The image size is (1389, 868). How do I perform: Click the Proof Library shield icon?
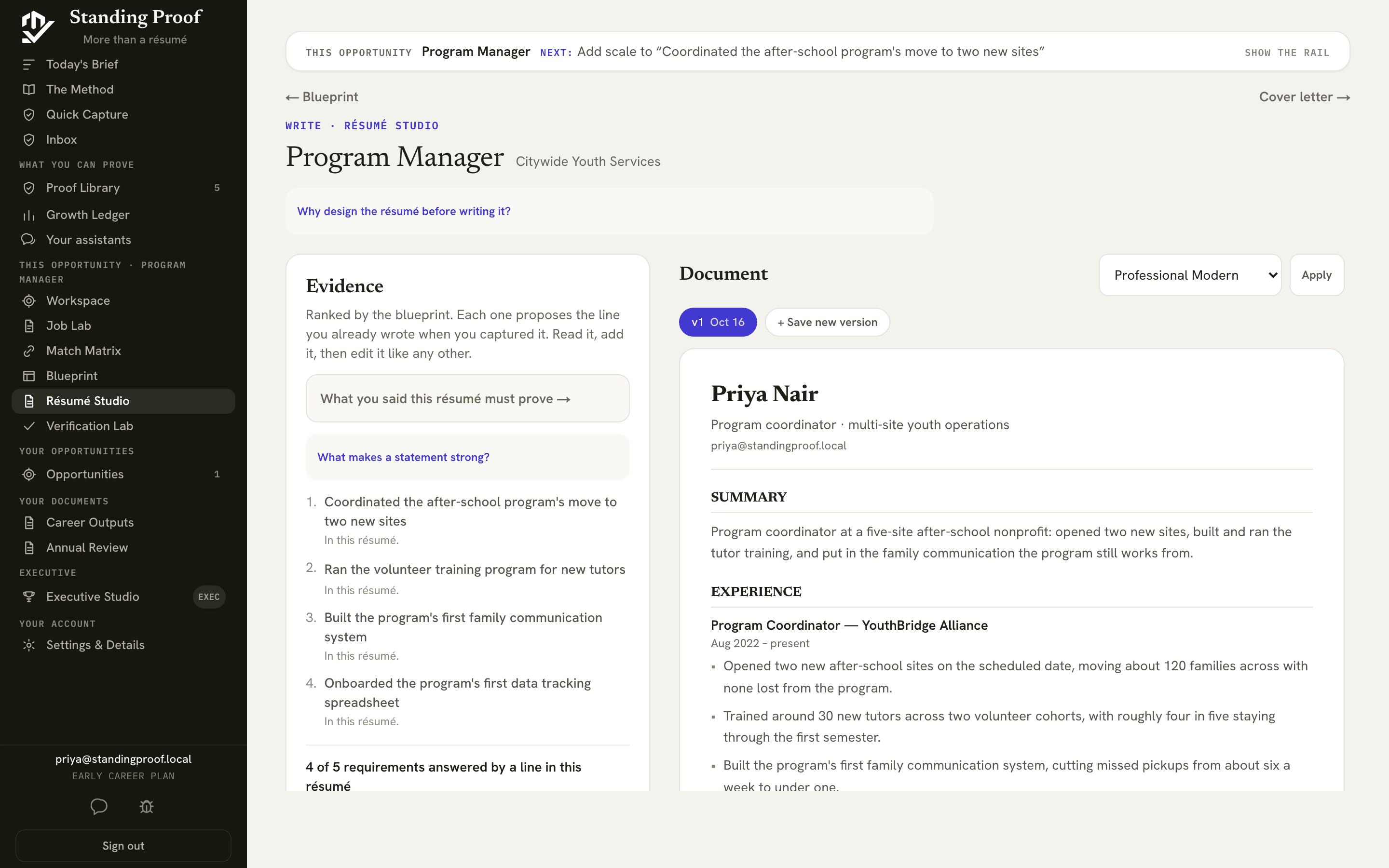pos(29,188)
